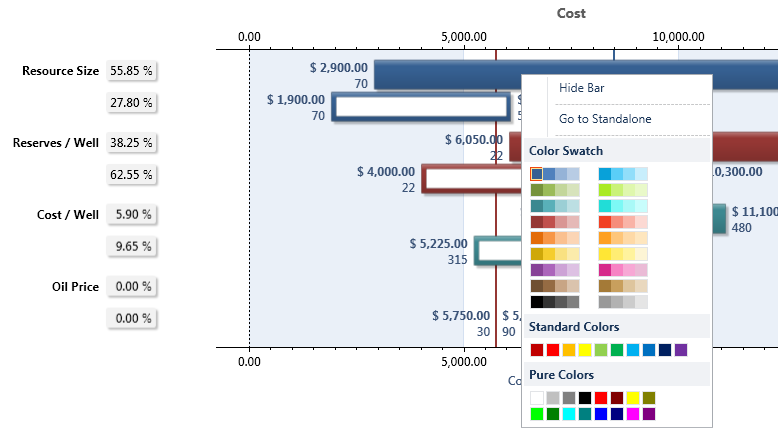Select the white swatch in Pure Colors
This screenshot has height=437, width=778.
point(537,398)
